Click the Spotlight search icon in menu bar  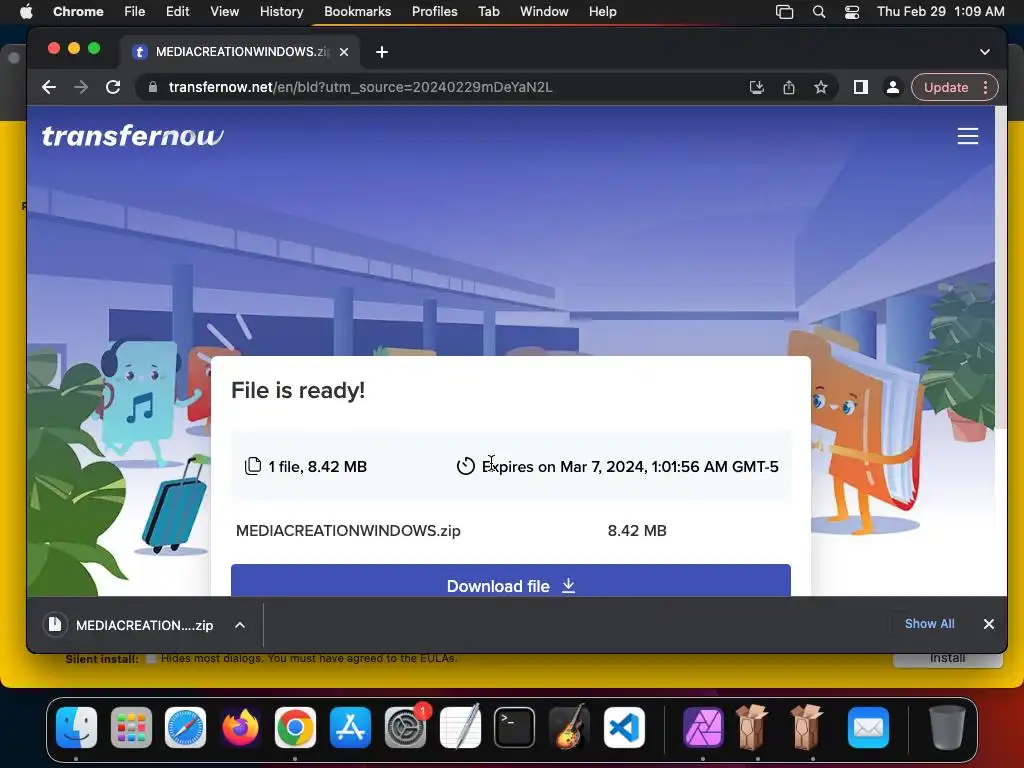click(818, 11)
